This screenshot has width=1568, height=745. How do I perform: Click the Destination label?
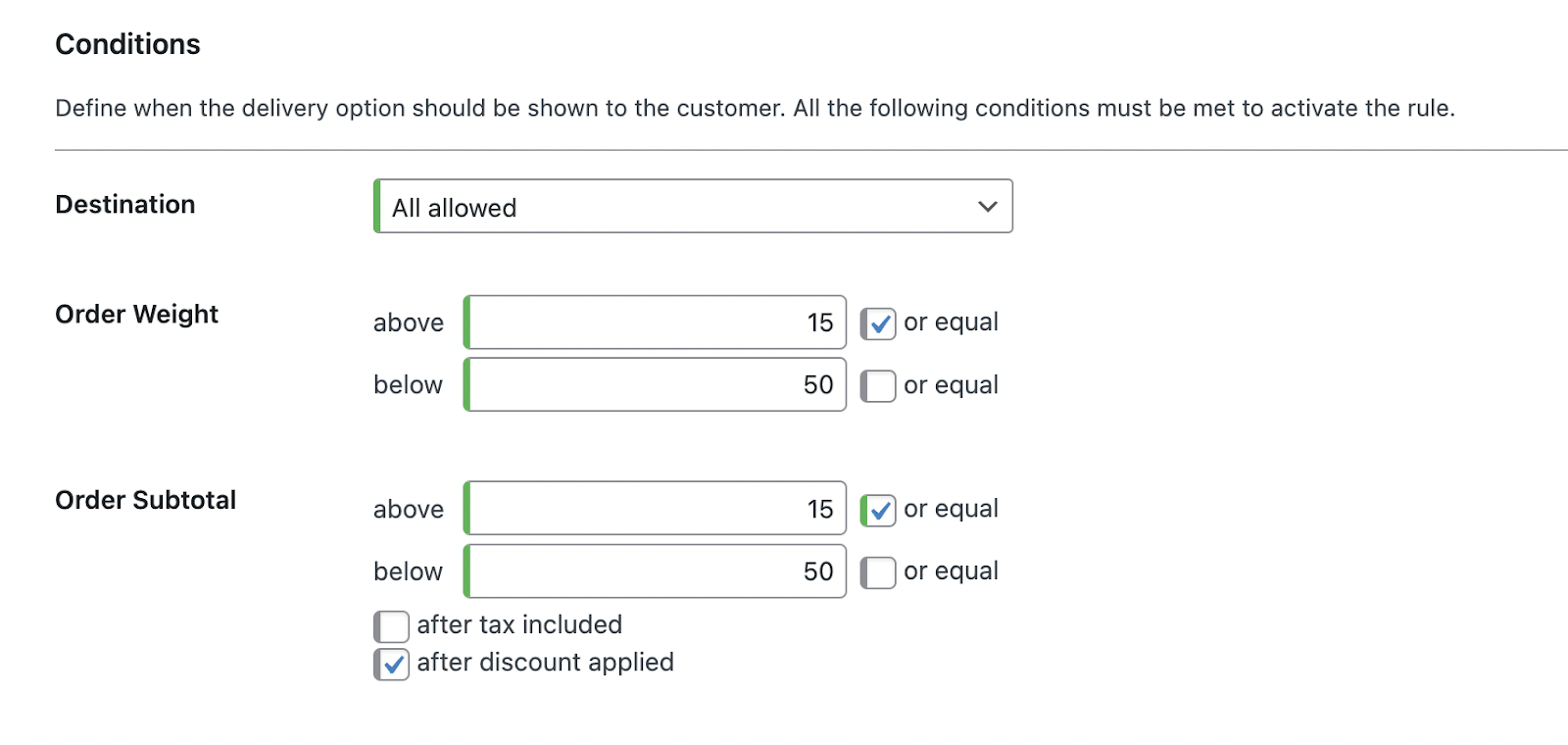coord(124,205)
